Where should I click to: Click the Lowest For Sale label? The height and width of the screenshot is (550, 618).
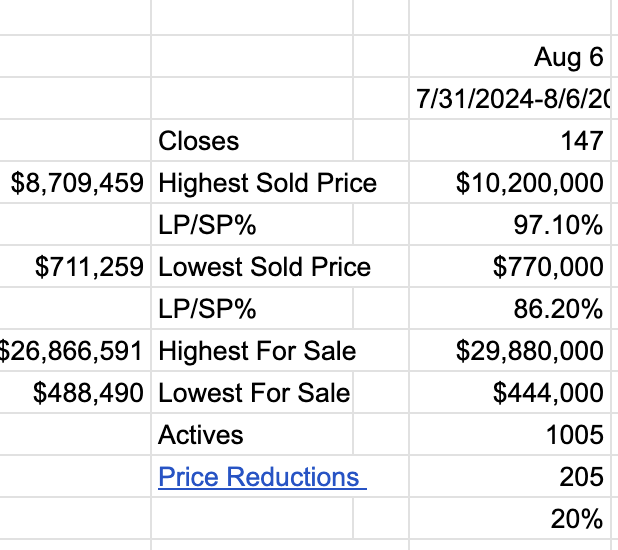[x=254, y=393]
